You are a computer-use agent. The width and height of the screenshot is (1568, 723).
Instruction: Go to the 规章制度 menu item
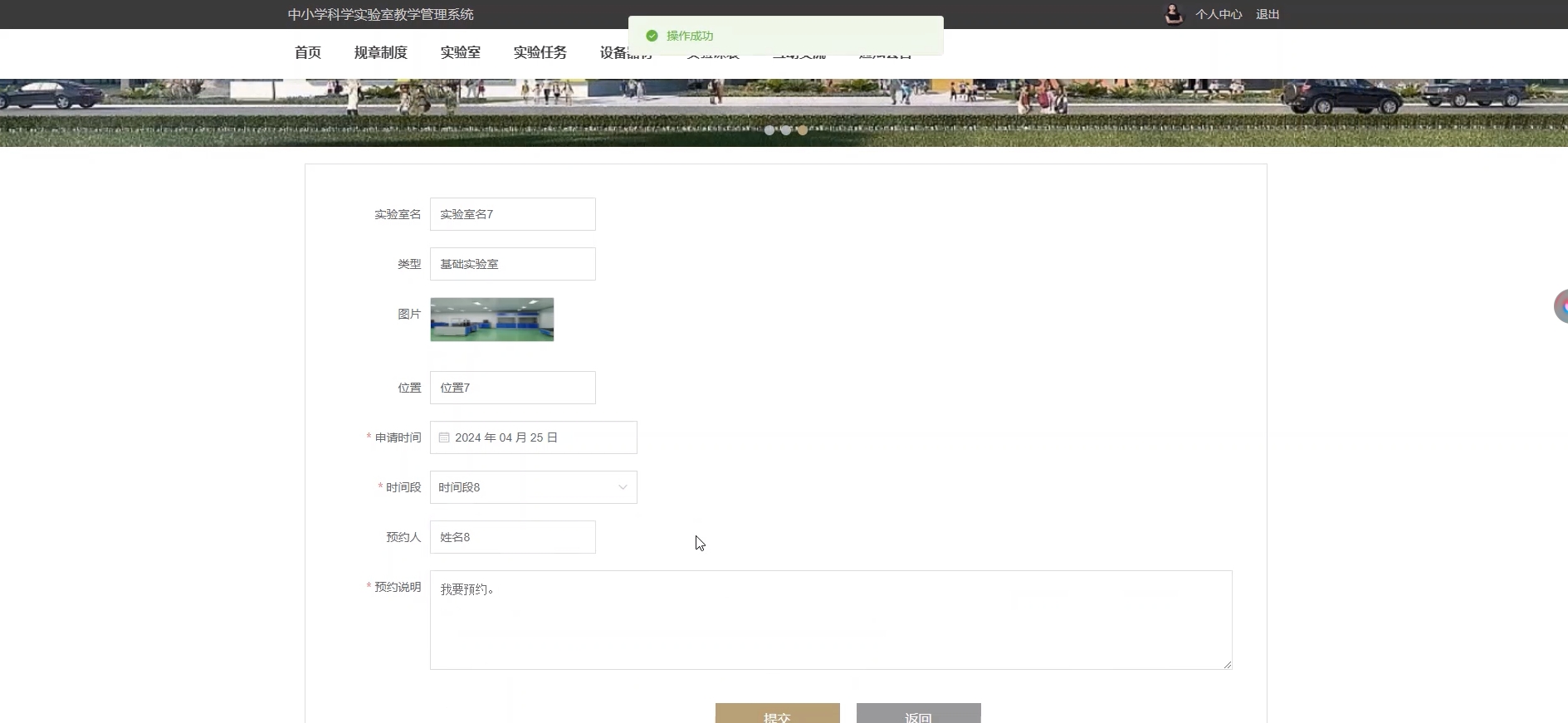coord(380,53)
